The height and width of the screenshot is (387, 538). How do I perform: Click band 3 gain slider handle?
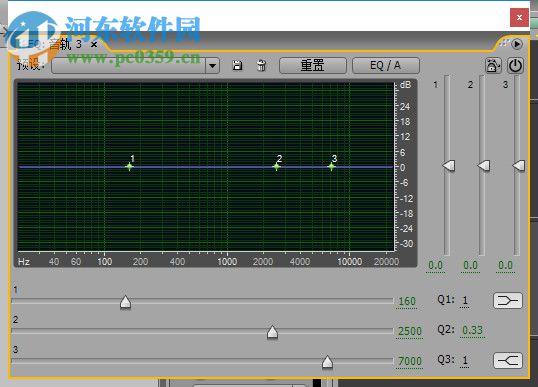[519, 165]
